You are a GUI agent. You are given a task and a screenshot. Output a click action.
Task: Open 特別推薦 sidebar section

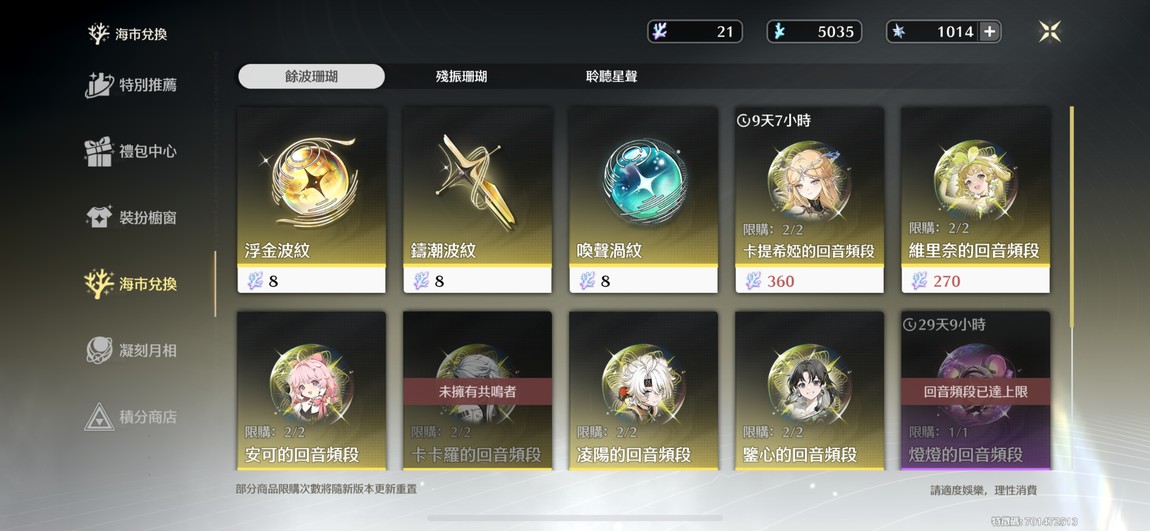pyautogui.click(x=131, y=84)
